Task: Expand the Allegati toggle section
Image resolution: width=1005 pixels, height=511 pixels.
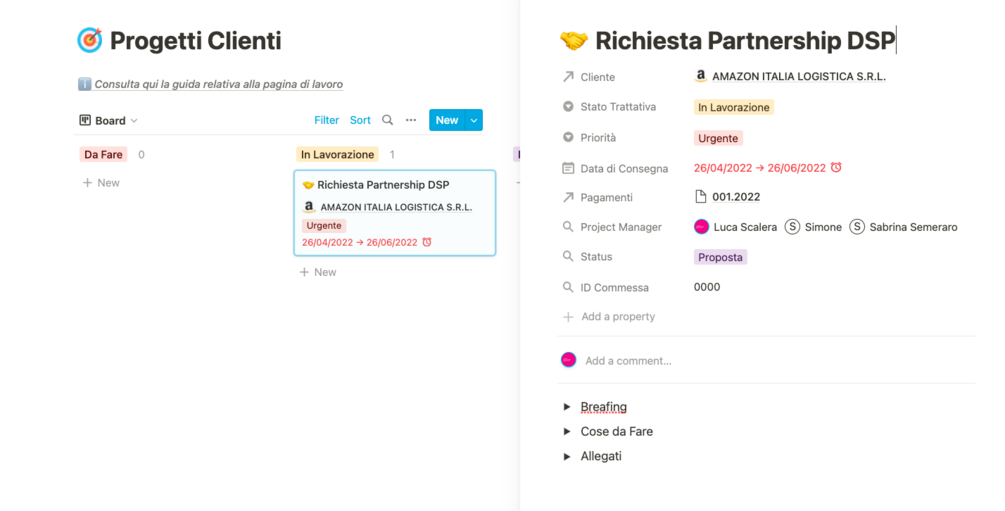Action: pyautogui.click(x=567, y=456)
